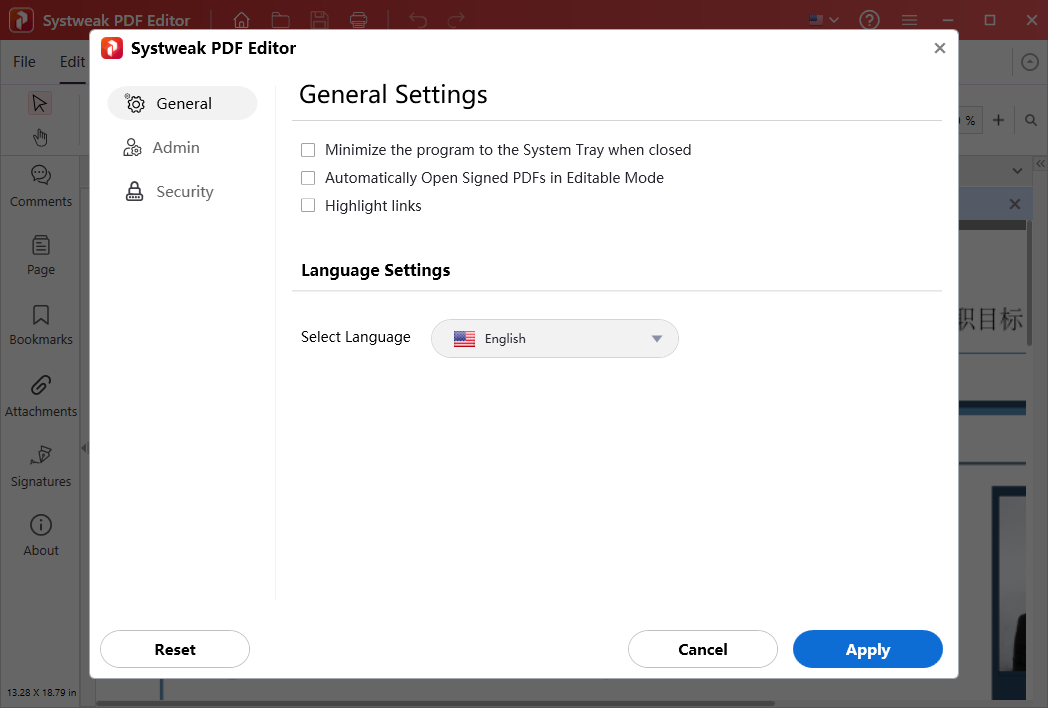This screenshot has width=1048, height=708.
Task: Reset the General Settings
Action: (x=174, y=649)
